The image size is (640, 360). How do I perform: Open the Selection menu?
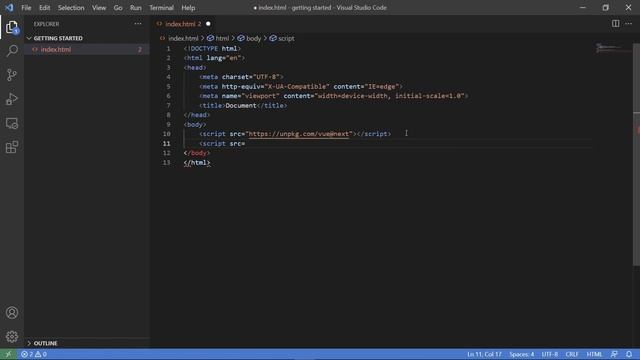click(71, 7)
